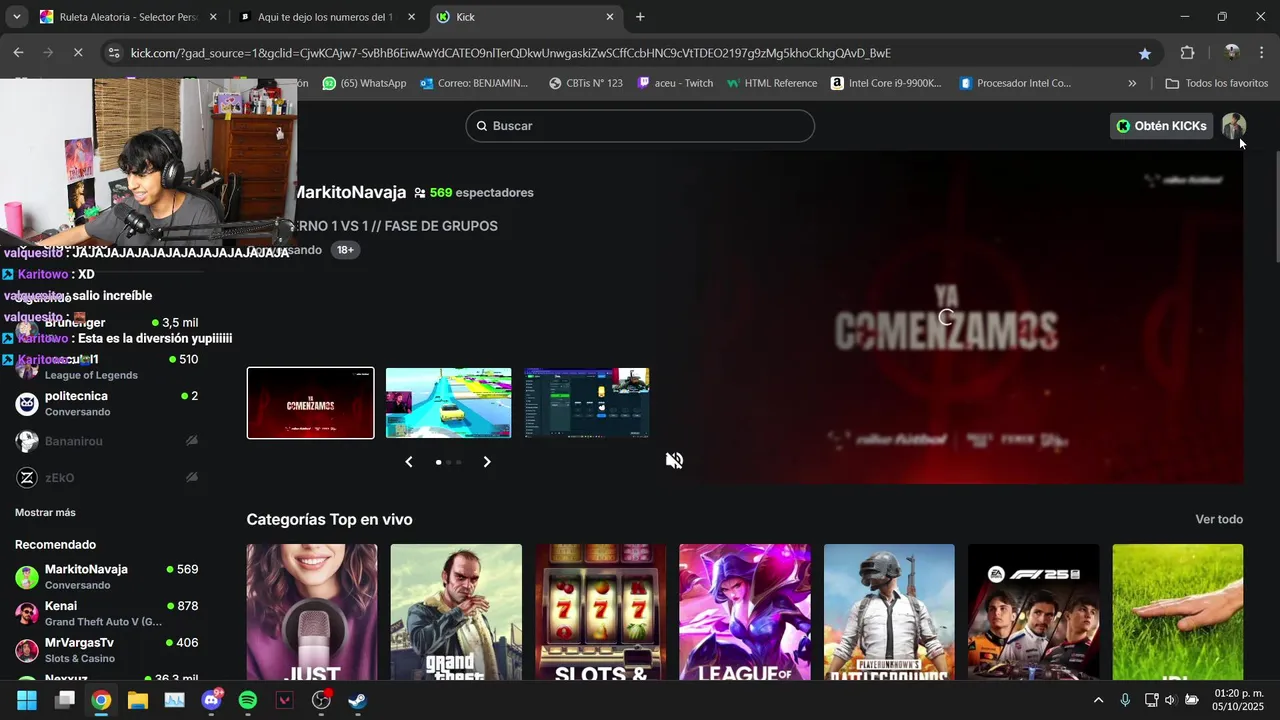Go to previous carousel slide

[409, 462]
